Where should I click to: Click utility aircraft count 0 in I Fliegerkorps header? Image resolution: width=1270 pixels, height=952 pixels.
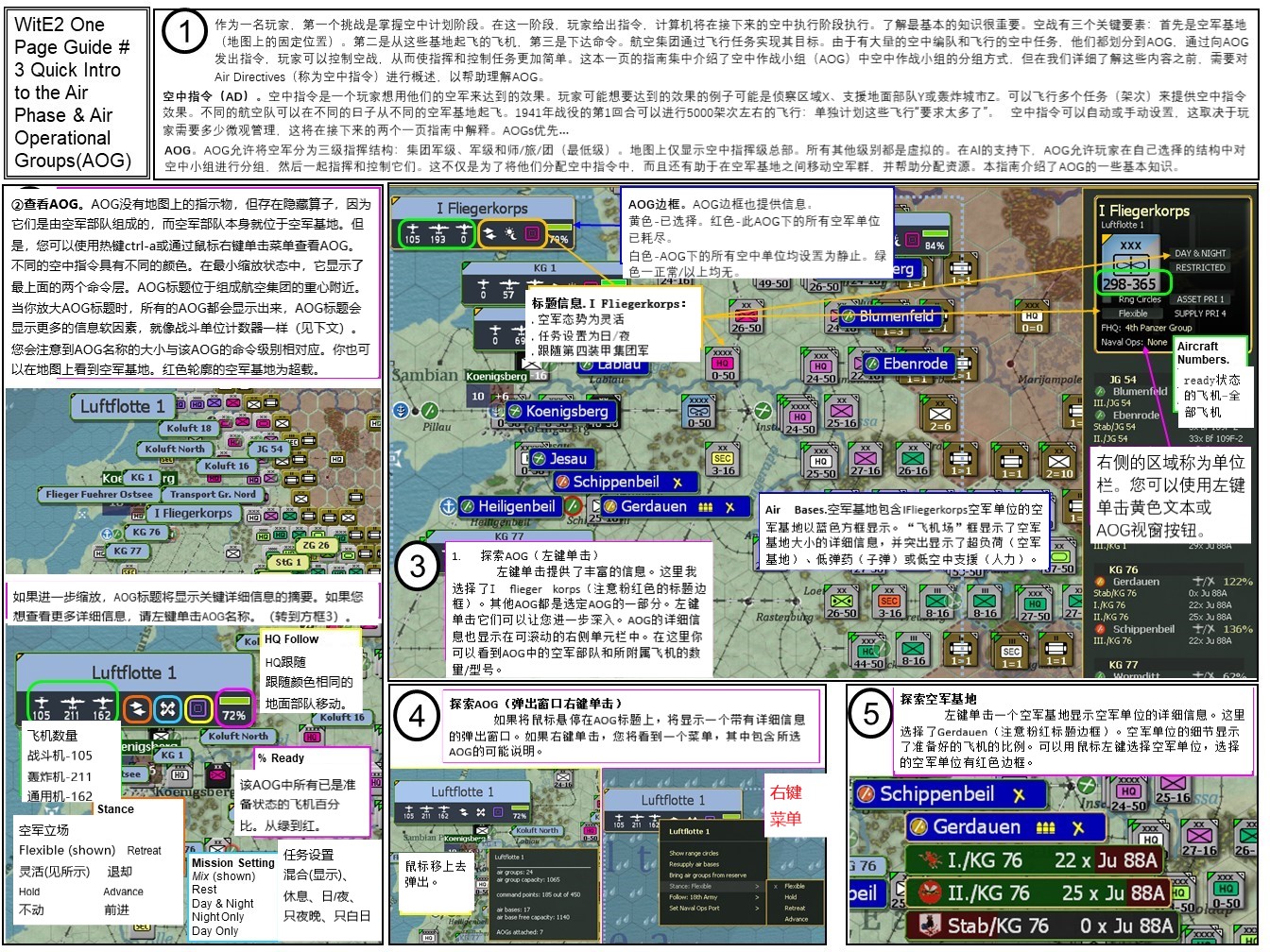[x=463, y=232]
